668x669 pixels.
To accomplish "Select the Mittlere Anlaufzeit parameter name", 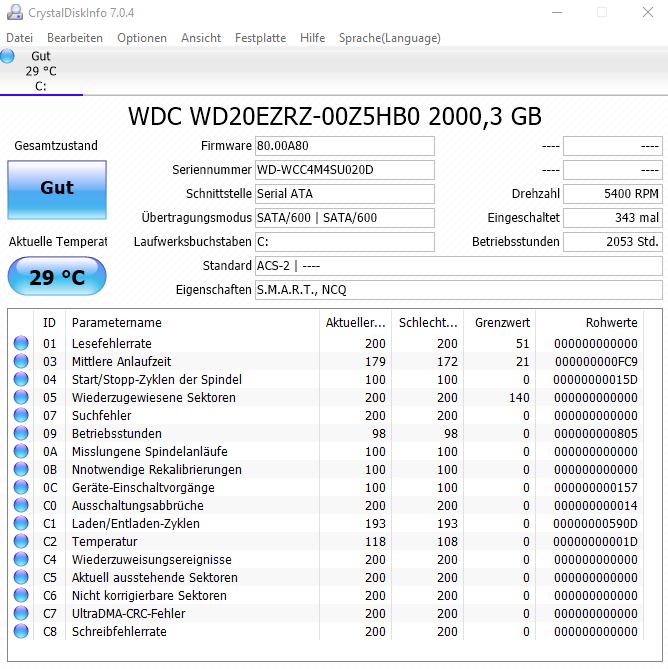I will 121,361.
